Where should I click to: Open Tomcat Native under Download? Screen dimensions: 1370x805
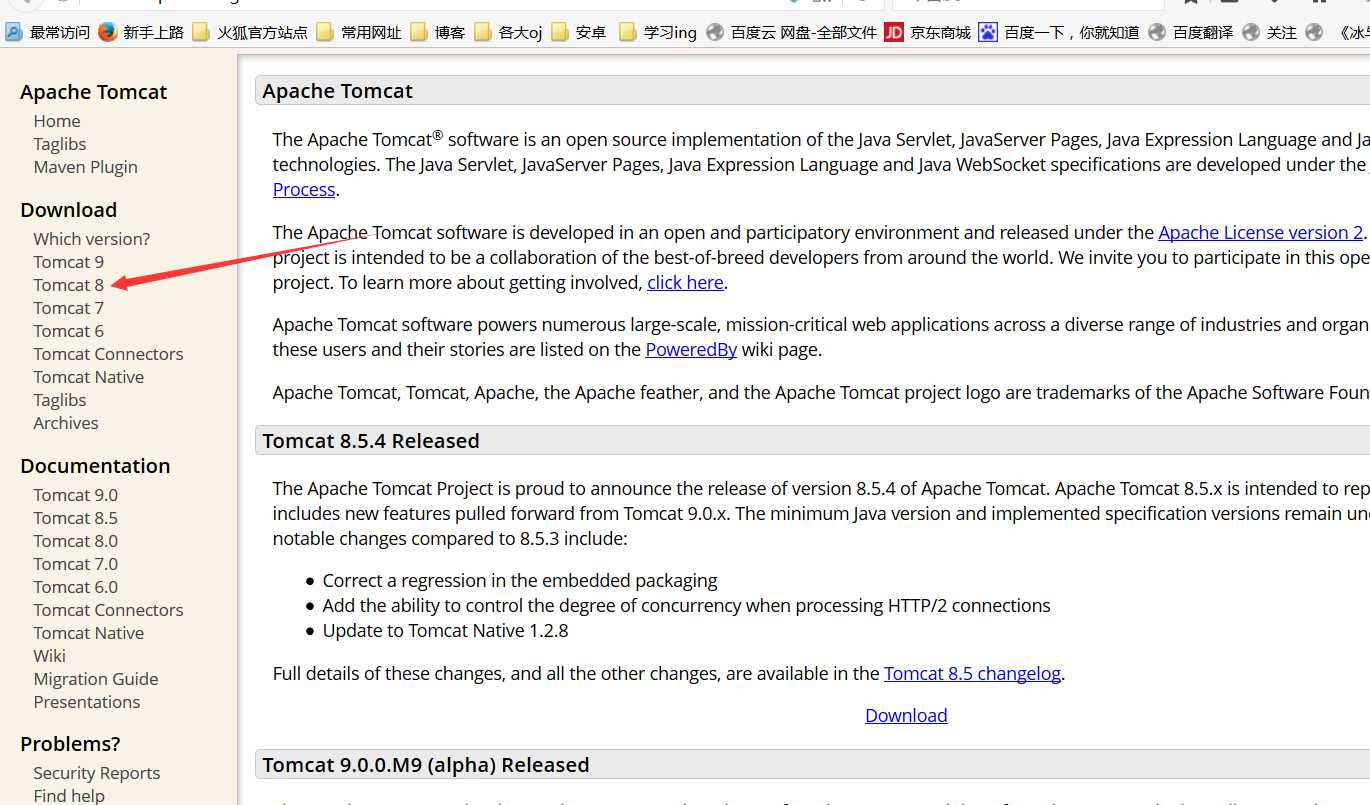[x=89, y=377]
